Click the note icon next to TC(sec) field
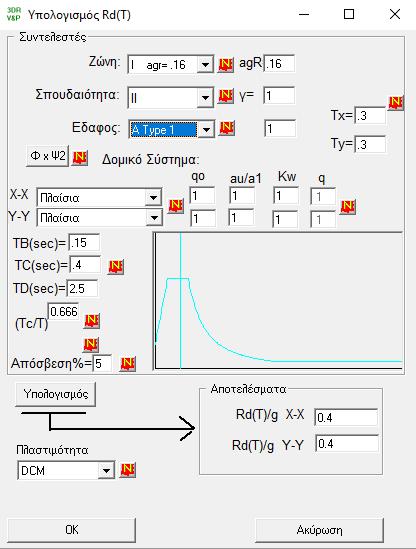This screenshot has width=416, height=549. (116, 267)
